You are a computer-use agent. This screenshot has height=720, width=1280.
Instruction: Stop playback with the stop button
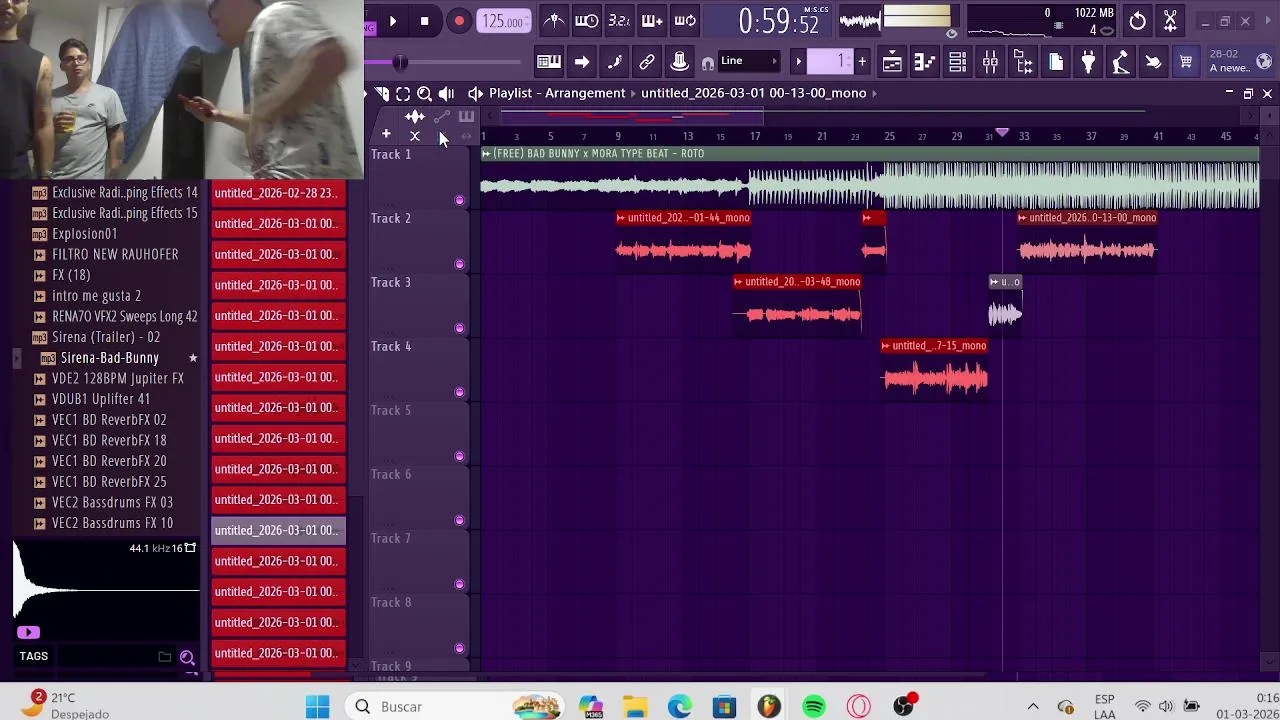click(424, 21)
